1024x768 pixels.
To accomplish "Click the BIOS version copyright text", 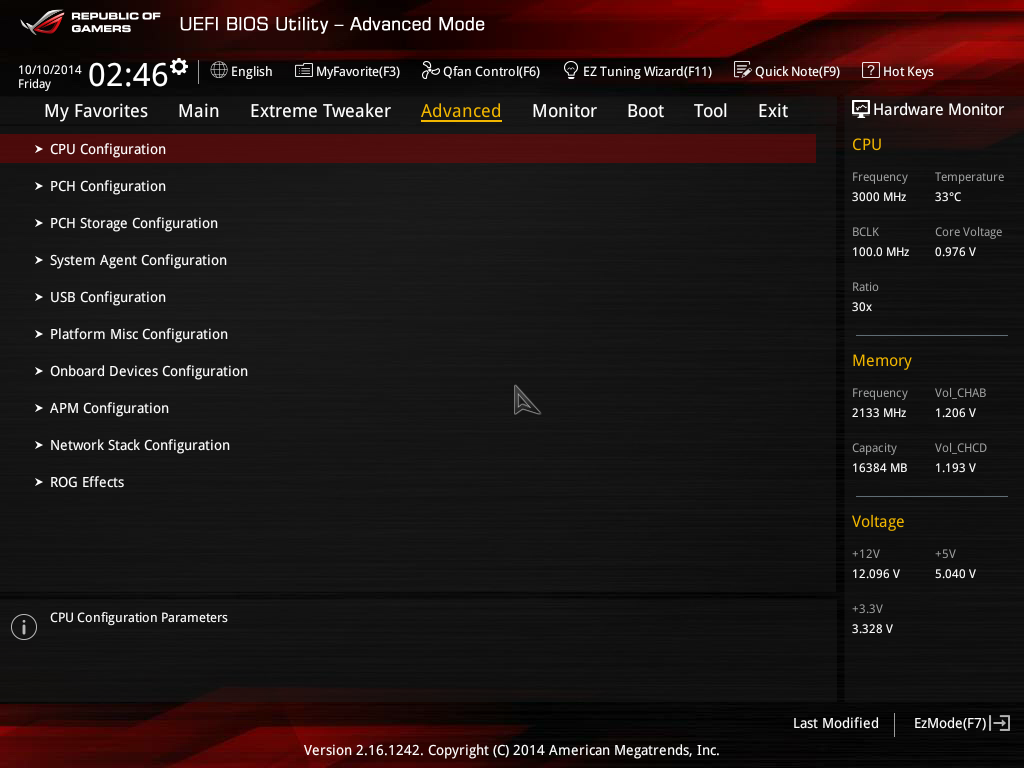I will point(511,750).
